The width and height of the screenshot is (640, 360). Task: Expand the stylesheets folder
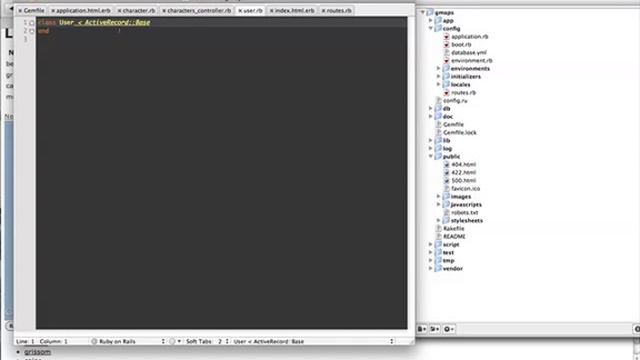[439, 220]
